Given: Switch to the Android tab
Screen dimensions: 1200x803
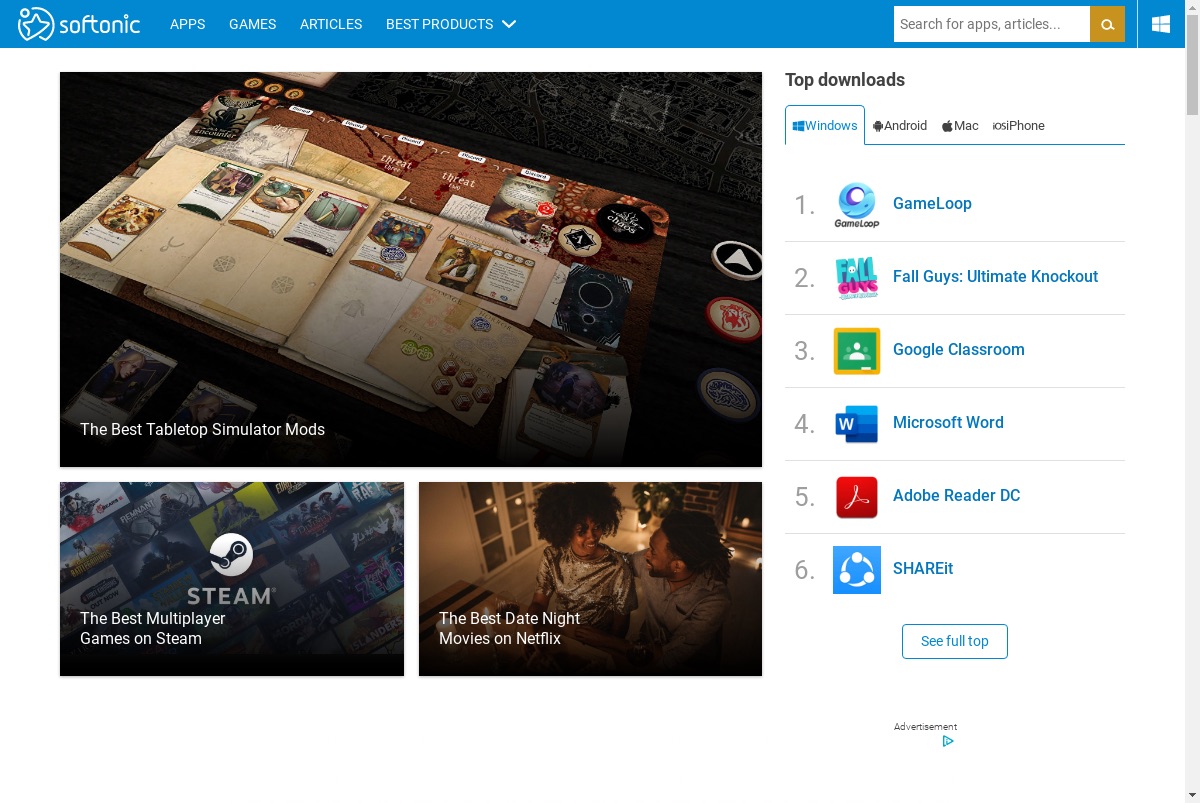Looking at the screenshot, I should pyautogui.click(x=900, y=125).
